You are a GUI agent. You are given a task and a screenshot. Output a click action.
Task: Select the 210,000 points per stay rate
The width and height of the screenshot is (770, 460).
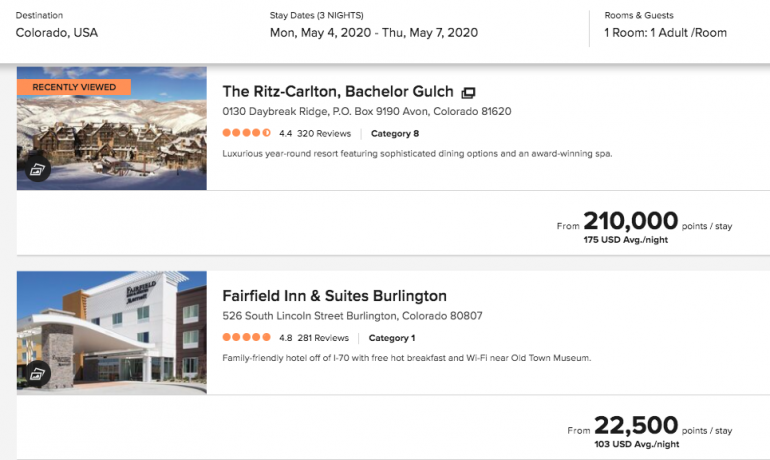(630, 222)
